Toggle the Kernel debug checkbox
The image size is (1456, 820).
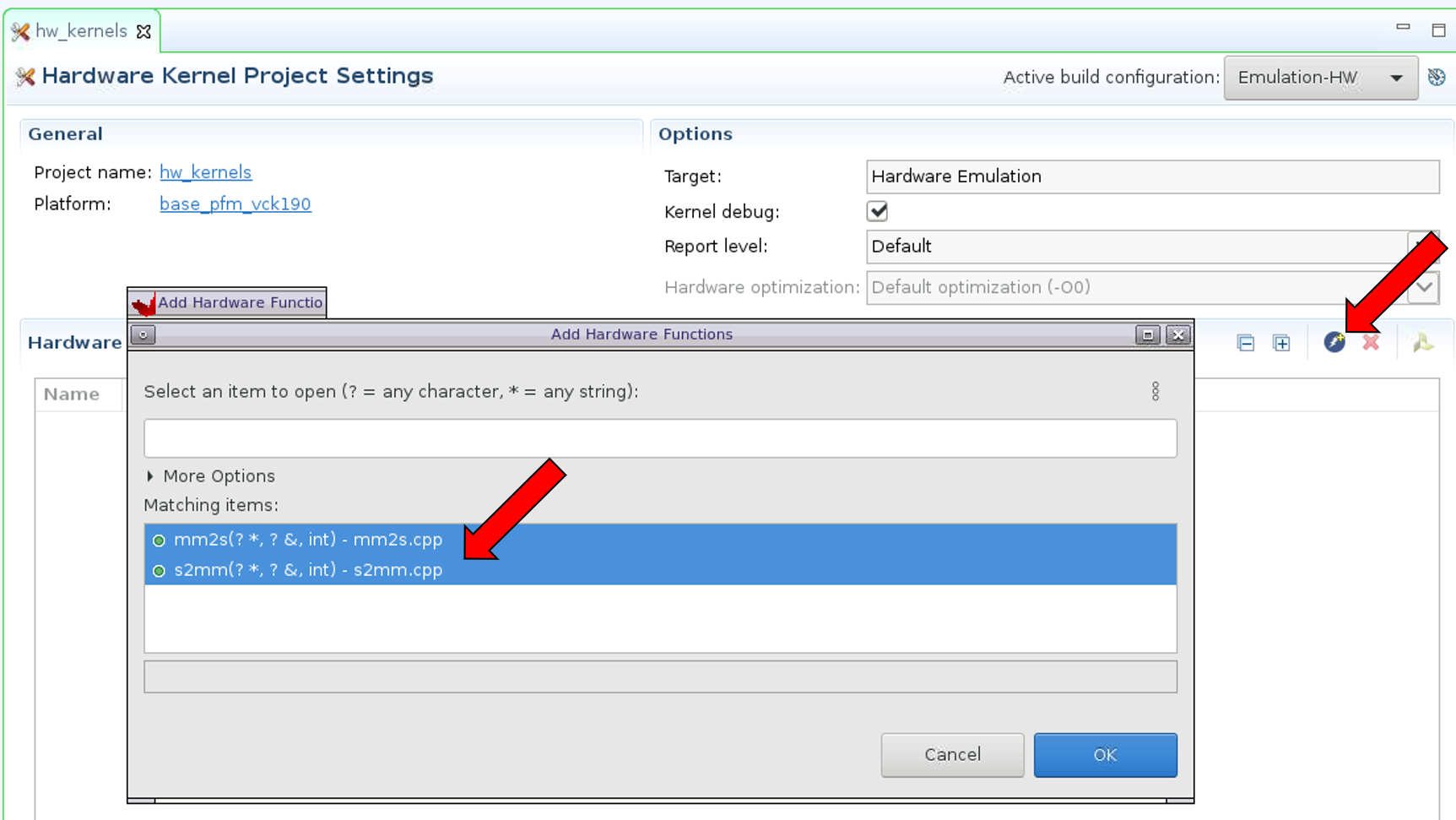tap(877, 211)
